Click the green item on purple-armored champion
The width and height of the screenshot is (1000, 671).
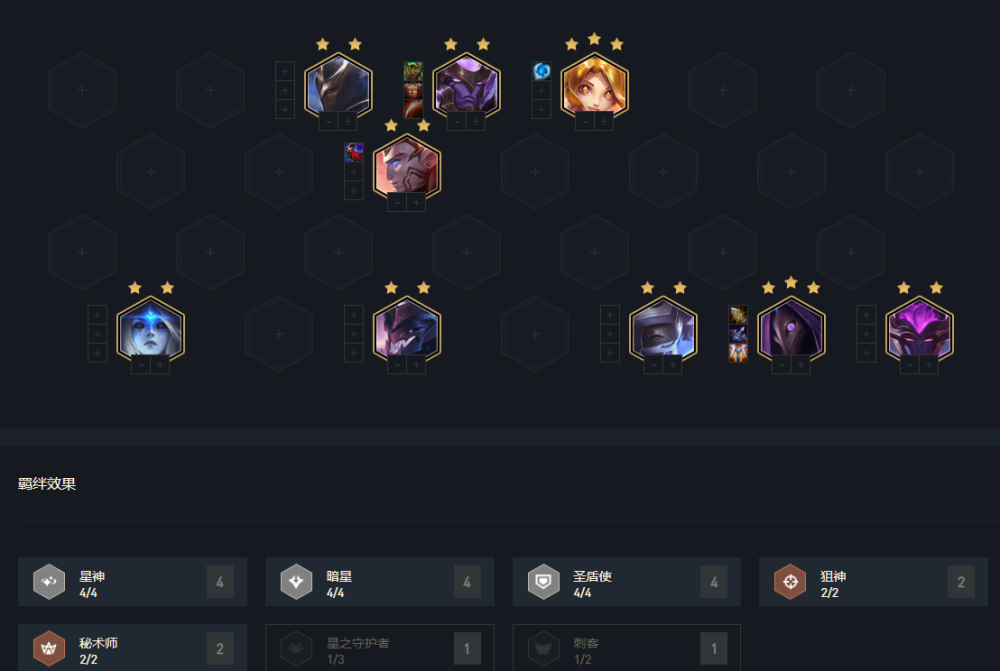(x=413, y=71)
